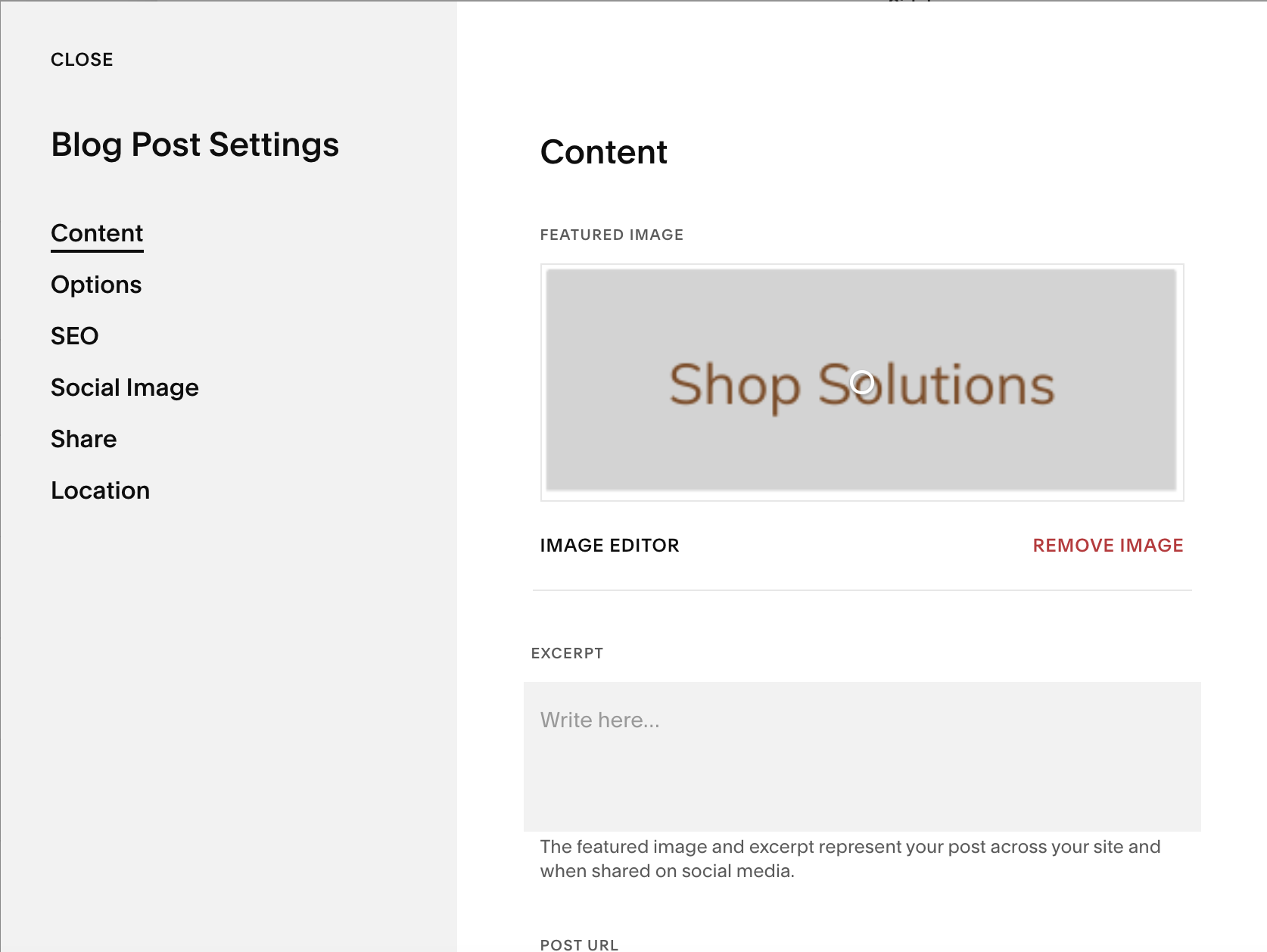The width and height of the screenshot is (1267, 952).
Task: Click the Featured Image label
Action: (x=612, y=235)
